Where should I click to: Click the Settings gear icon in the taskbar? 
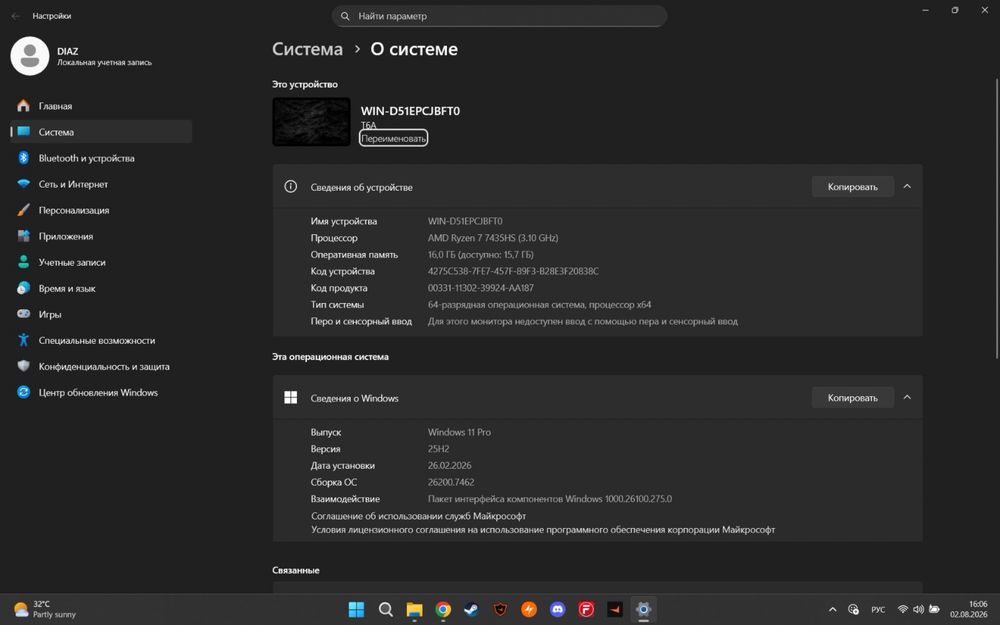(643, 610)
